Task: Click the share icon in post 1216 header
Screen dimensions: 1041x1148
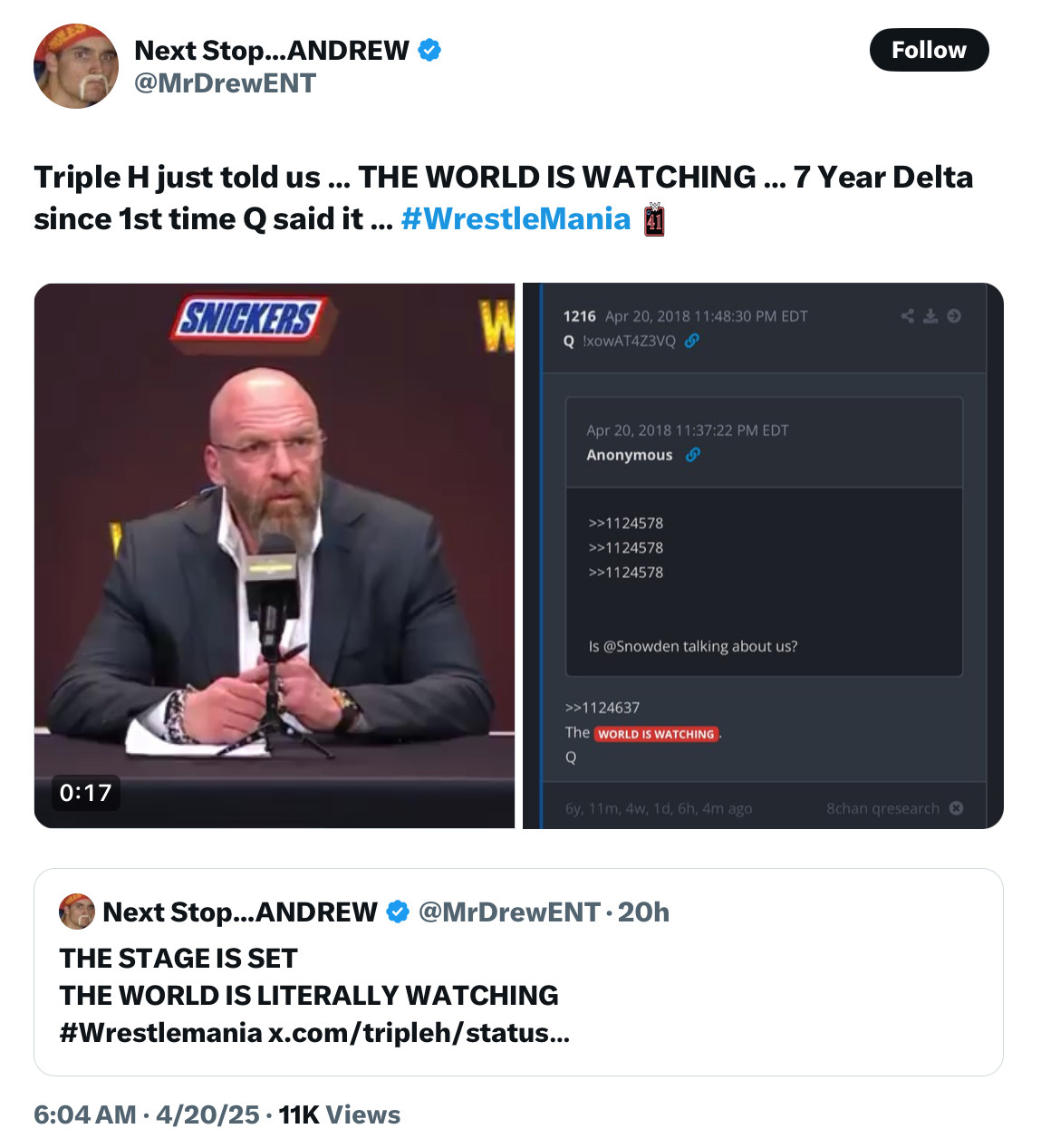Action: click(x=907, y=316)
